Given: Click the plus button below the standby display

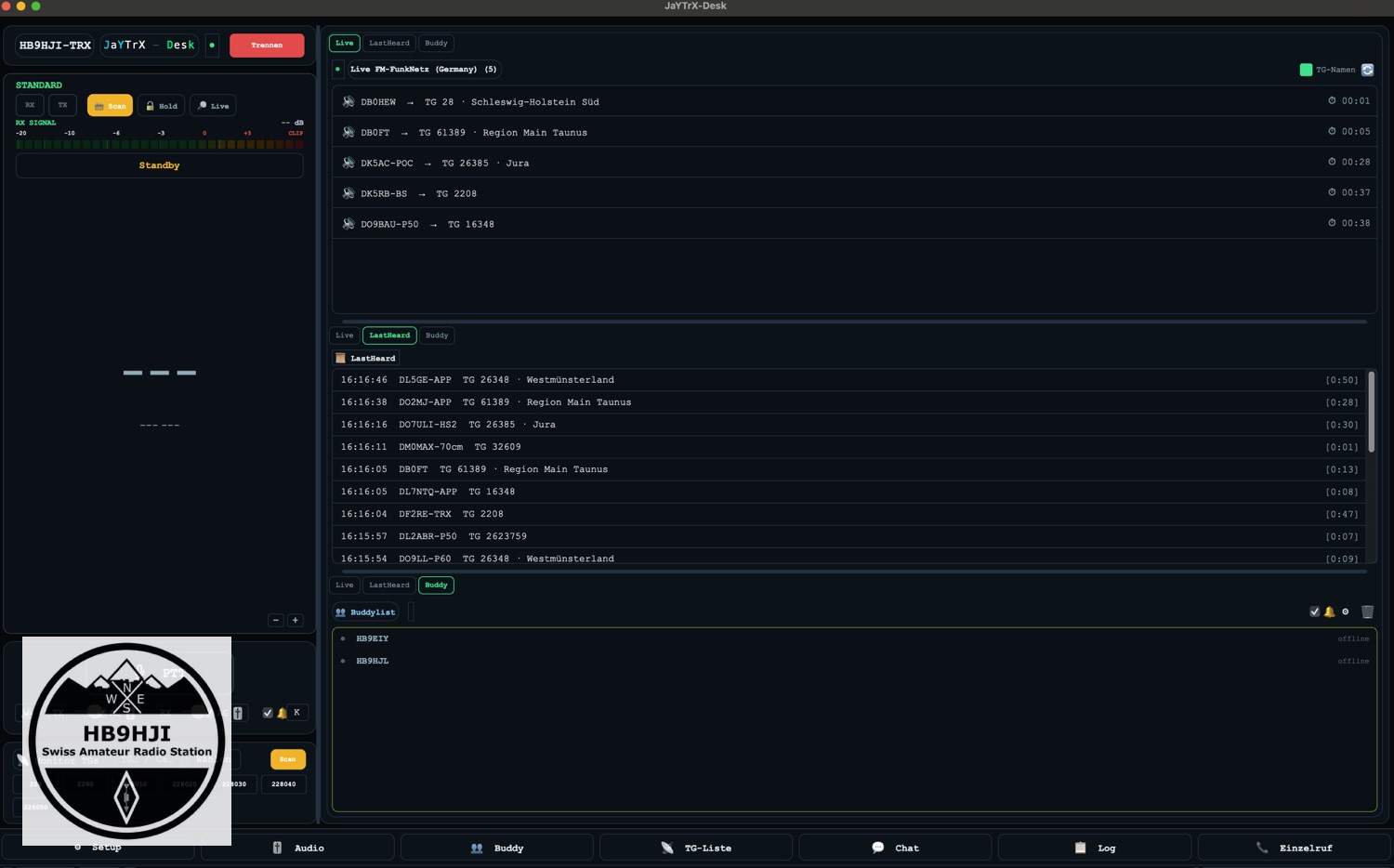Looking at the screenshot, I should pos(295,620).
